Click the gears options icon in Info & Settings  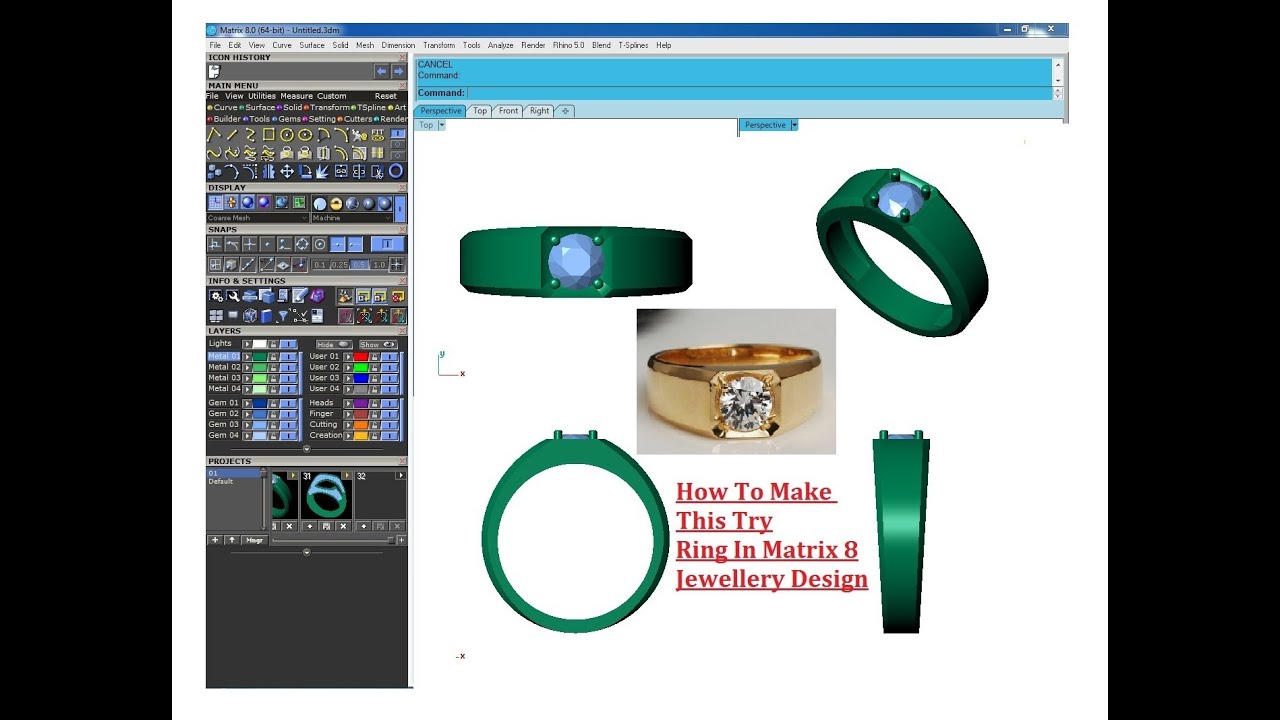click(x=215, y=296)
